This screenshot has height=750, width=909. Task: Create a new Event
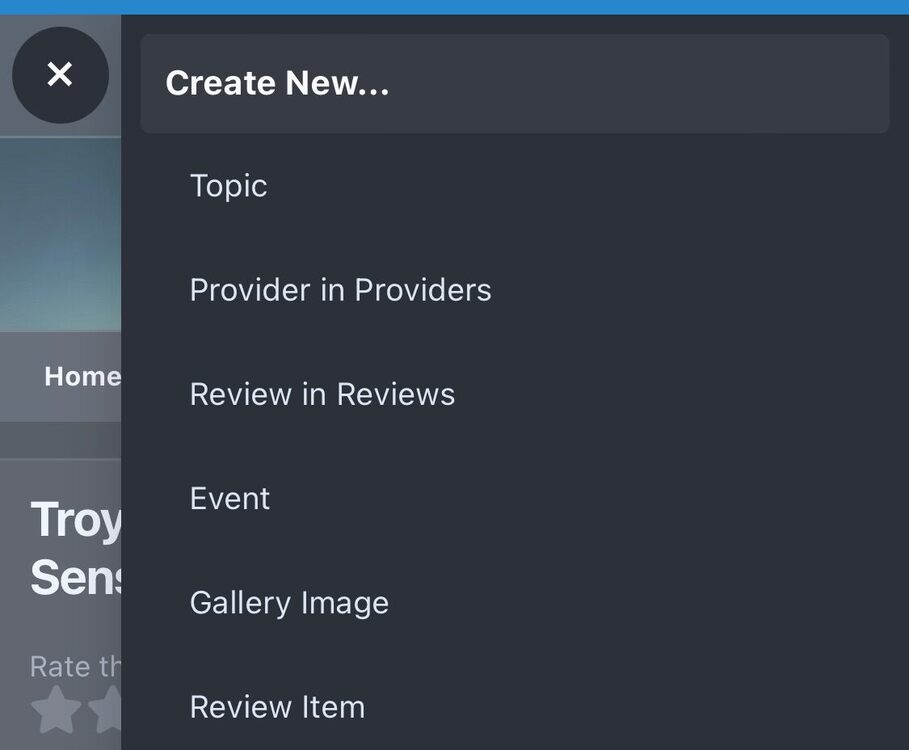point(230,498)
